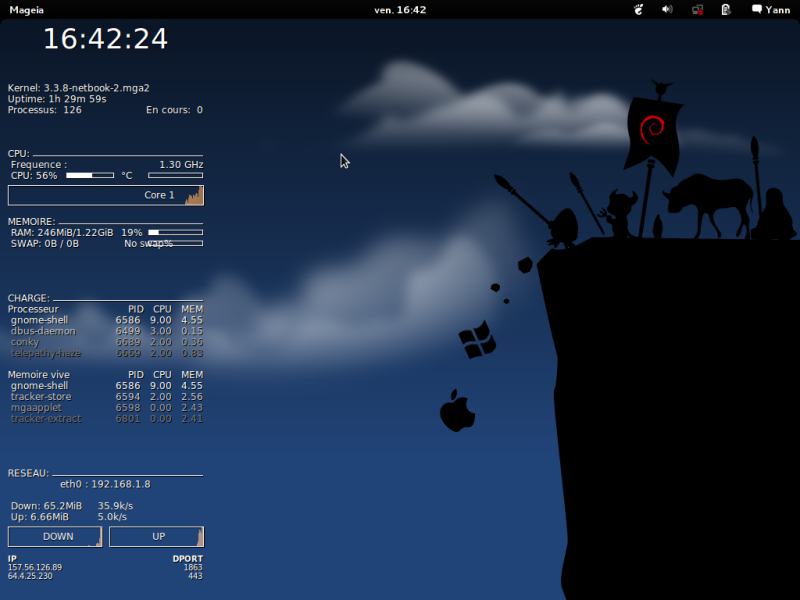800x600 pixels.
Task: Click the chat bubble icon beside Yann
Action: (757, 9)
